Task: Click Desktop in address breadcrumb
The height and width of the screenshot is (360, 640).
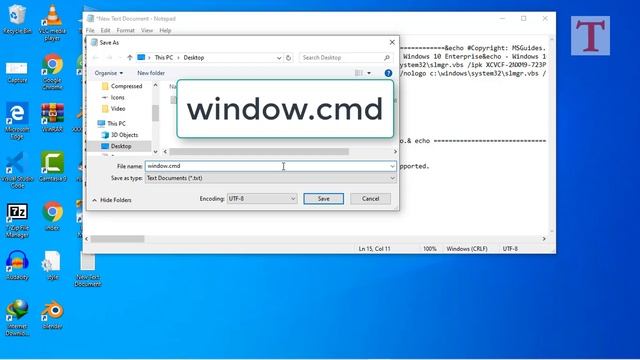Action: [194, 58]
